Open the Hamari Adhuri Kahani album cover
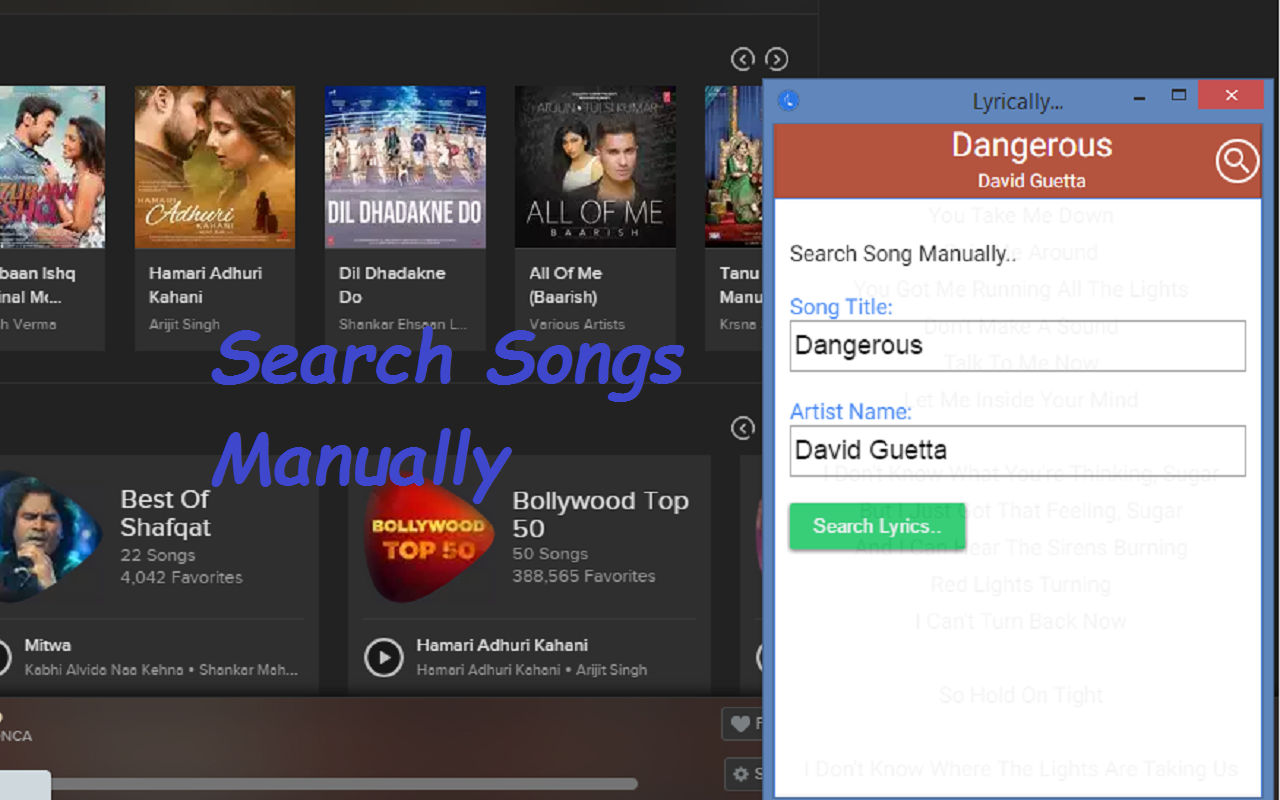The image size is (1280, 800). [x=215, y=167]
